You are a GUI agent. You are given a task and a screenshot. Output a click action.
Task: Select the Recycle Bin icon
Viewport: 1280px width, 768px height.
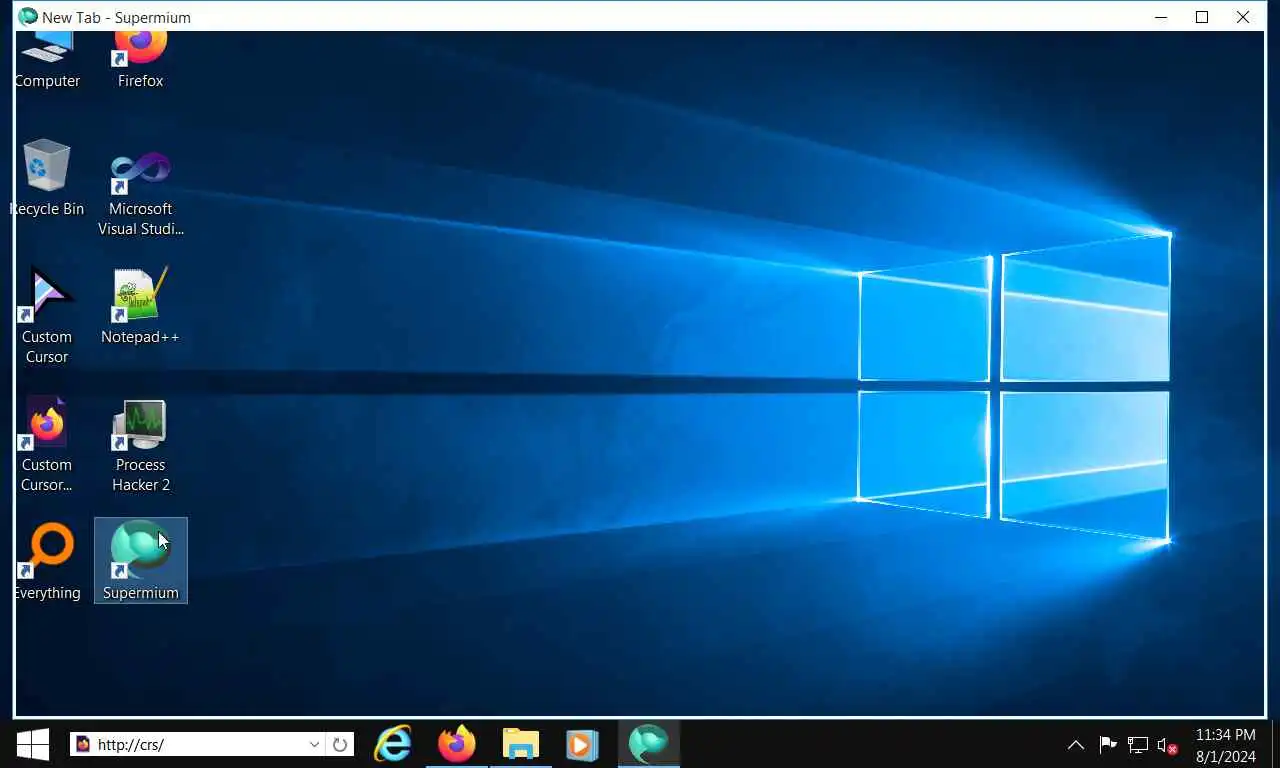point(47,178)
